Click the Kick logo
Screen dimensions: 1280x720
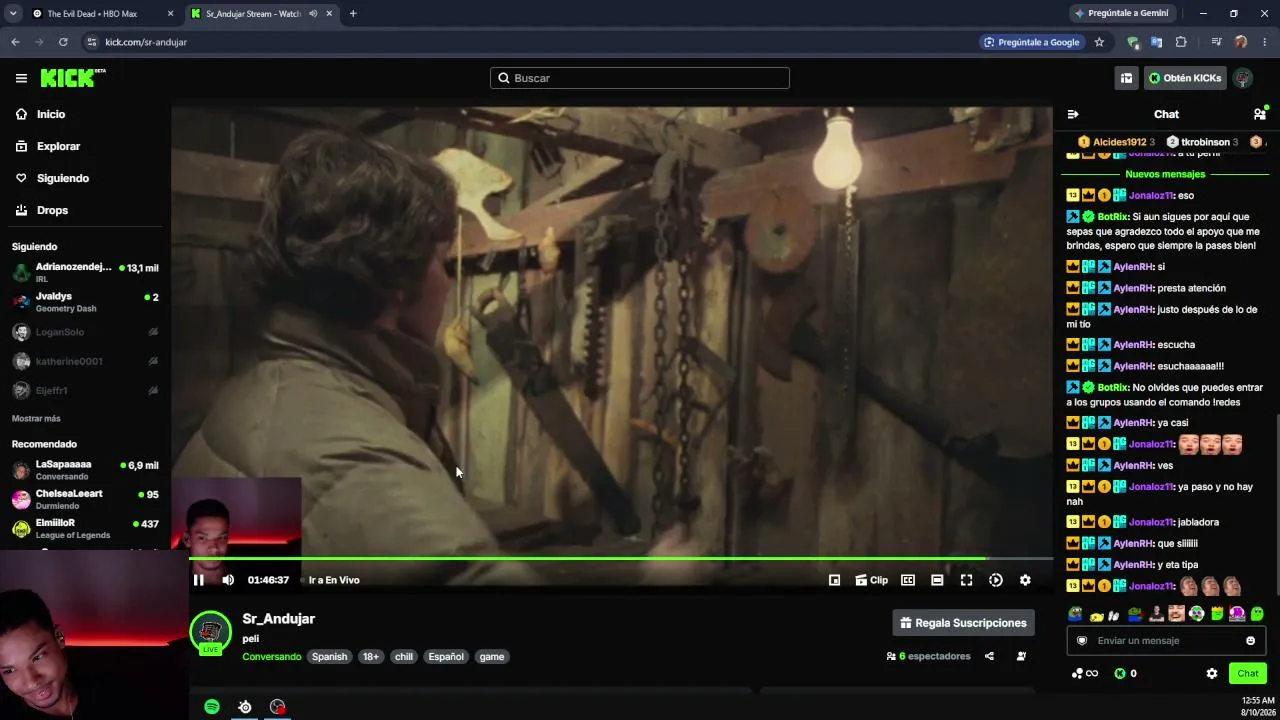73,78
